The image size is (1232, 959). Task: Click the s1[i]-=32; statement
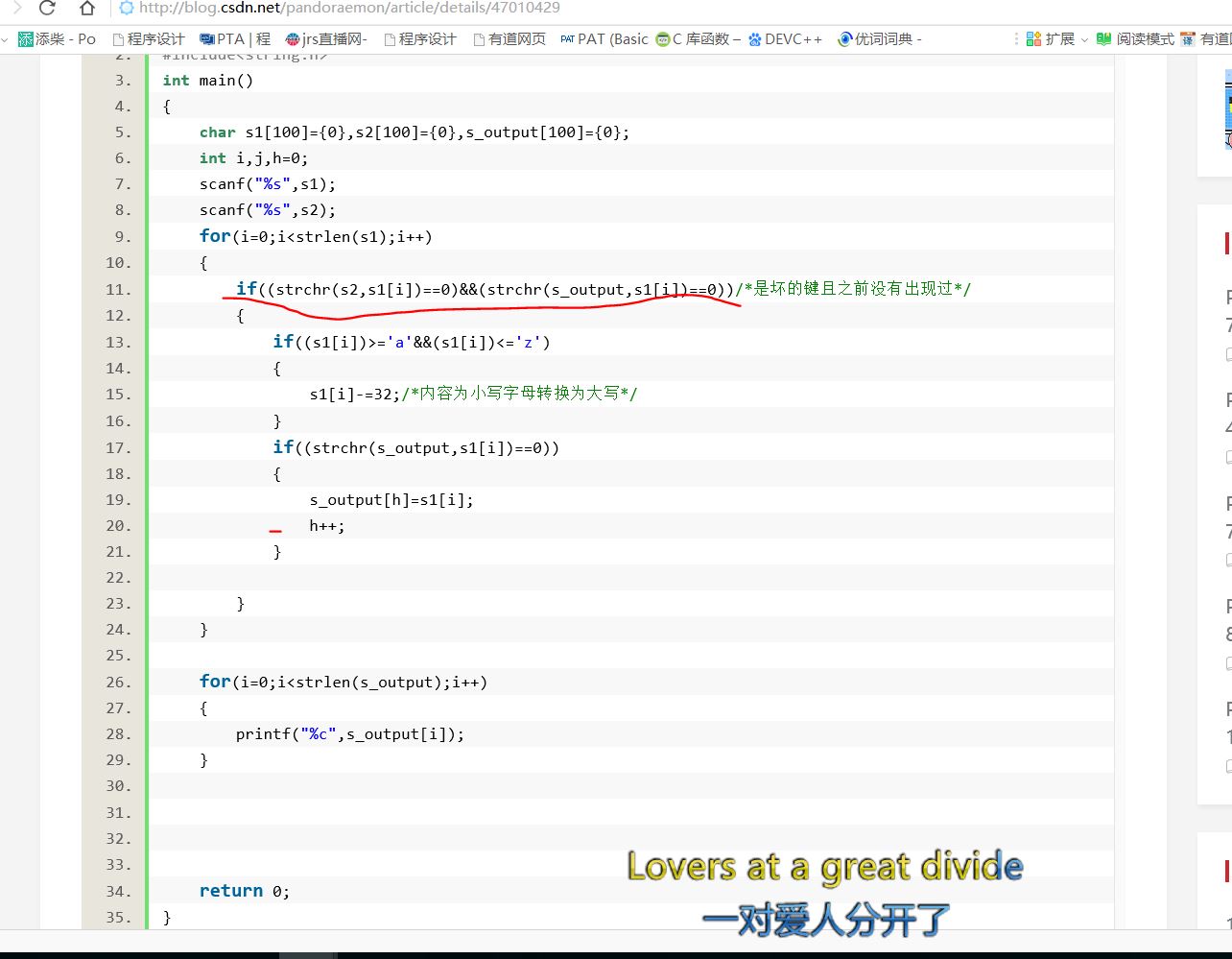(355, 394)
